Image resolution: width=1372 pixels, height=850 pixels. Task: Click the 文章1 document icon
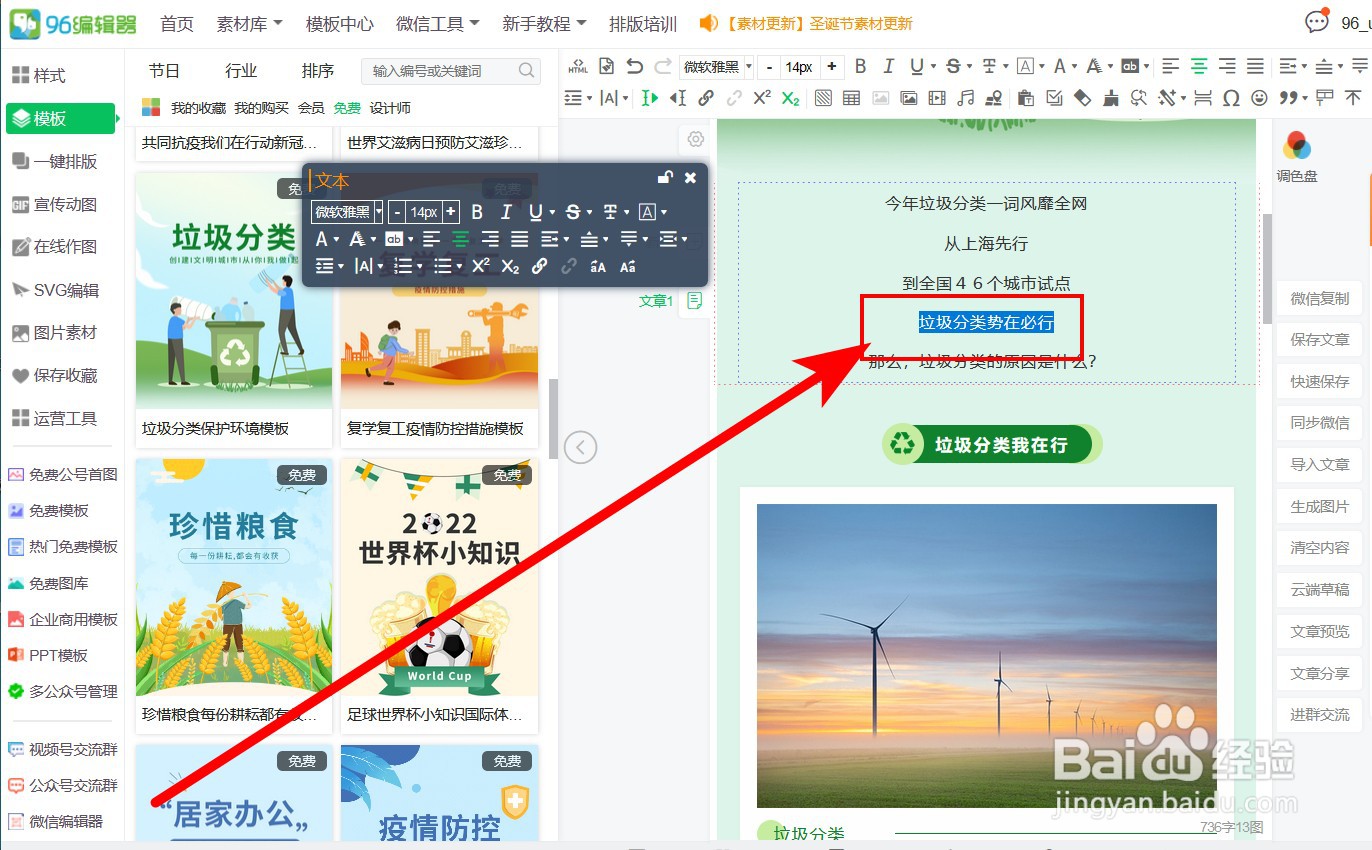(695, 300)
